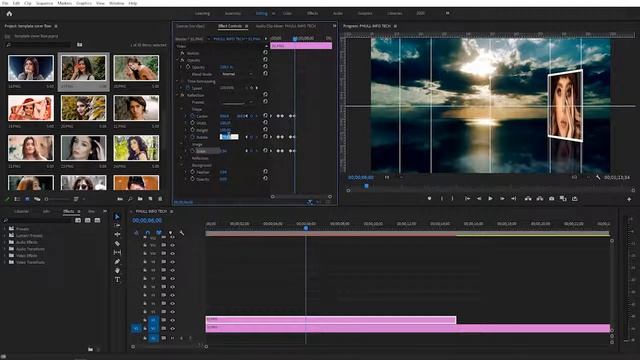Expand the Video Effects folder
This screenshot has height=360, width=640.
5,256
